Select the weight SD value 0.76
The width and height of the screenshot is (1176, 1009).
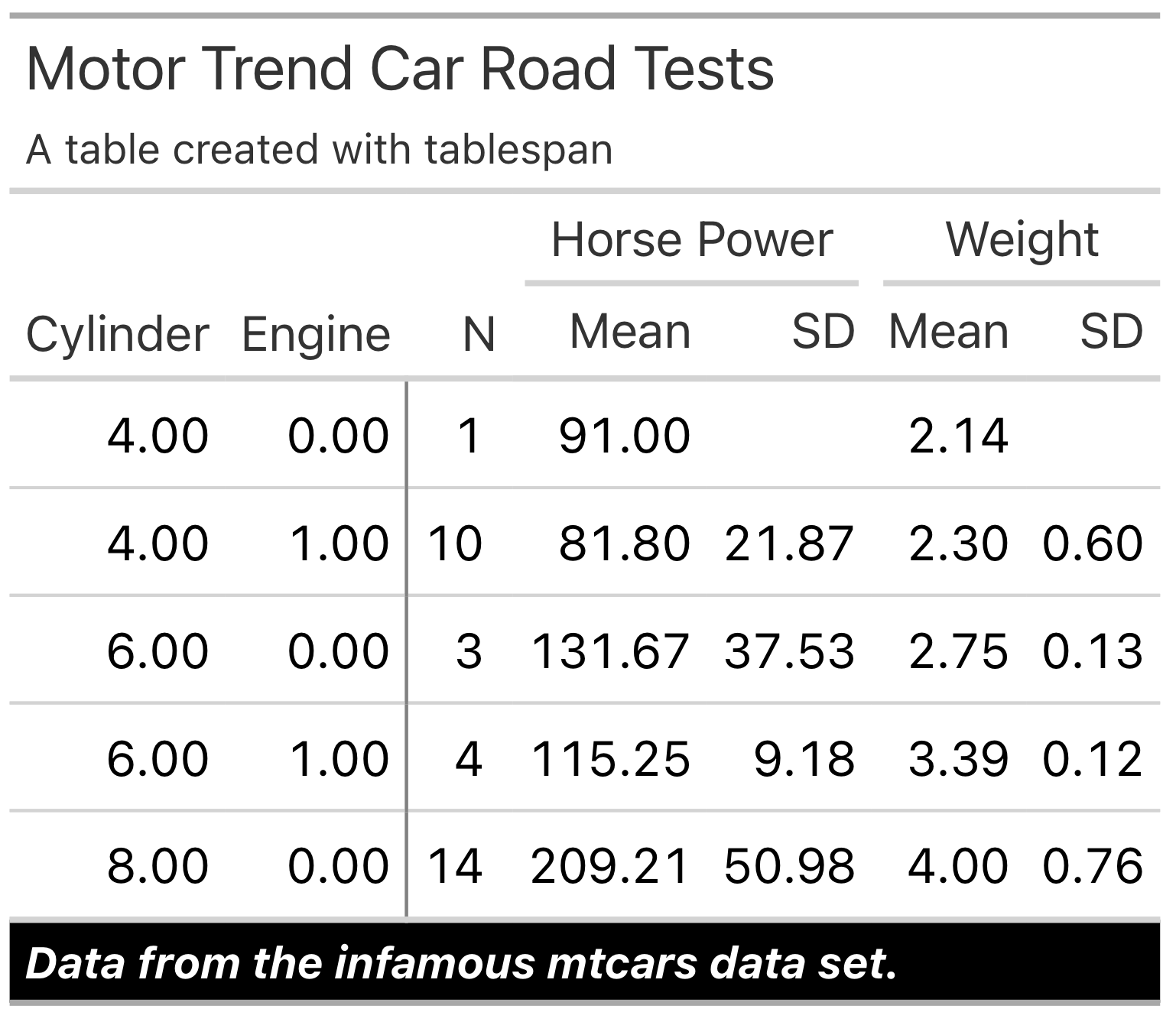pyautogui.click(x=1092, y=866)
